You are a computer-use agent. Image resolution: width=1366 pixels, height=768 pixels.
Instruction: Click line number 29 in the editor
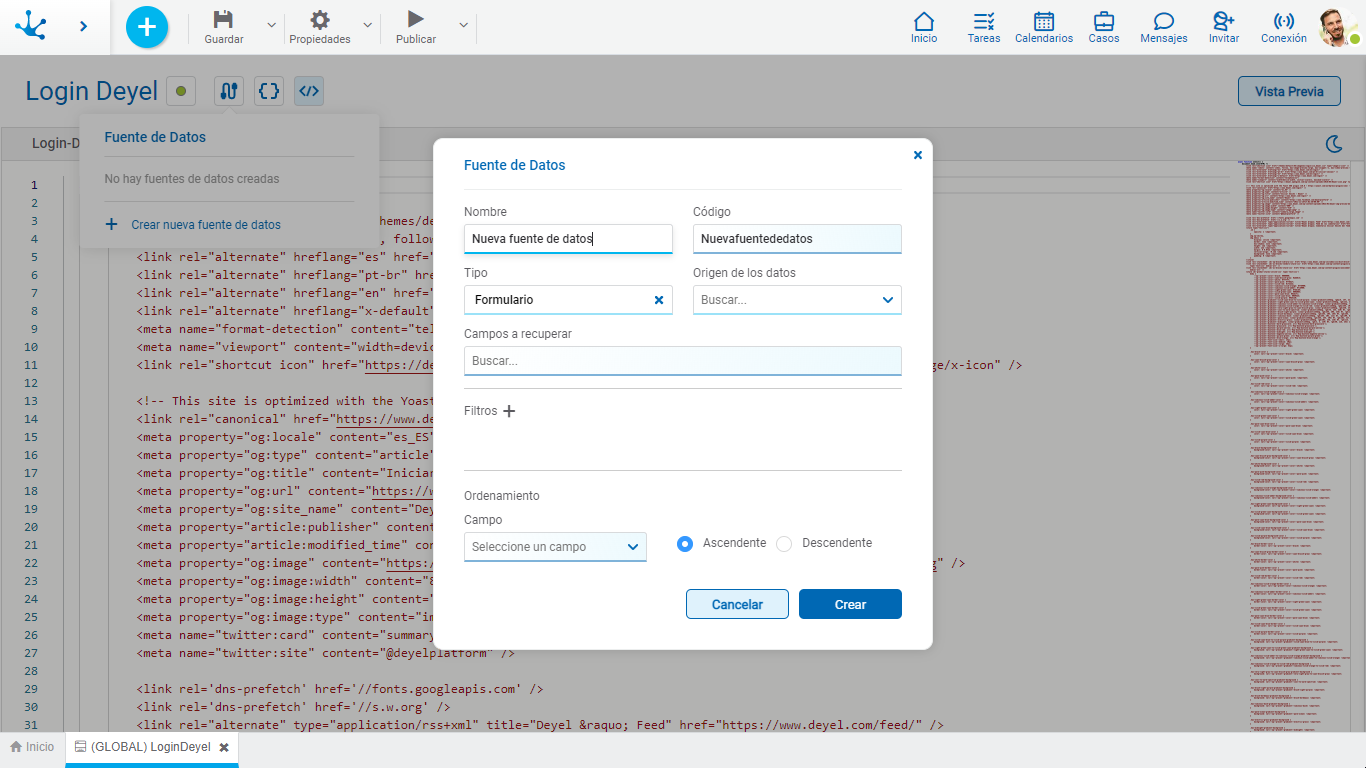coord(30,689)
